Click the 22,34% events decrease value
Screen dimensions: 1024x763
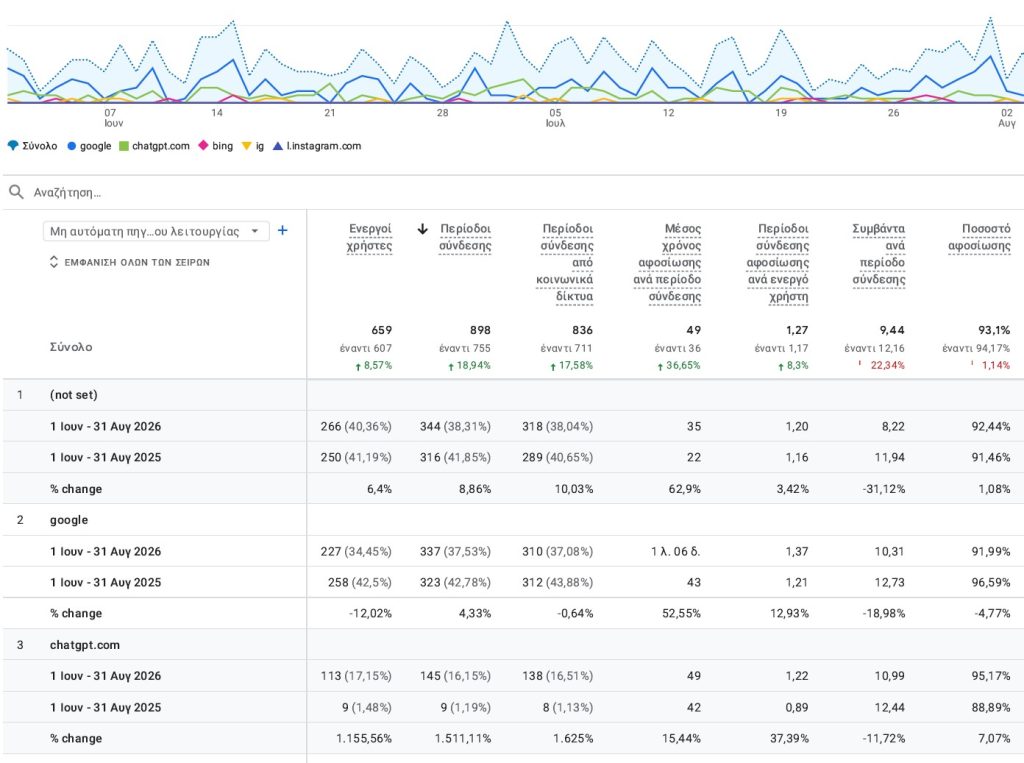pos(888,365)
